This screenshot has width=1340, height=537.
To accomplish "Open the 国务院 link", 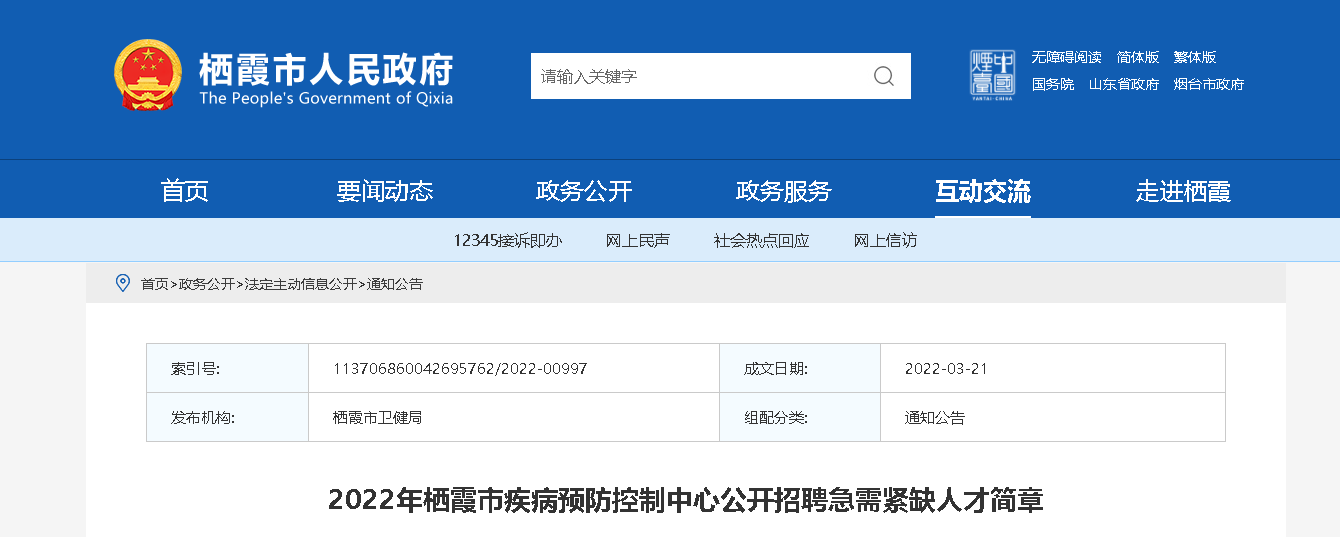I will 1053,84.
